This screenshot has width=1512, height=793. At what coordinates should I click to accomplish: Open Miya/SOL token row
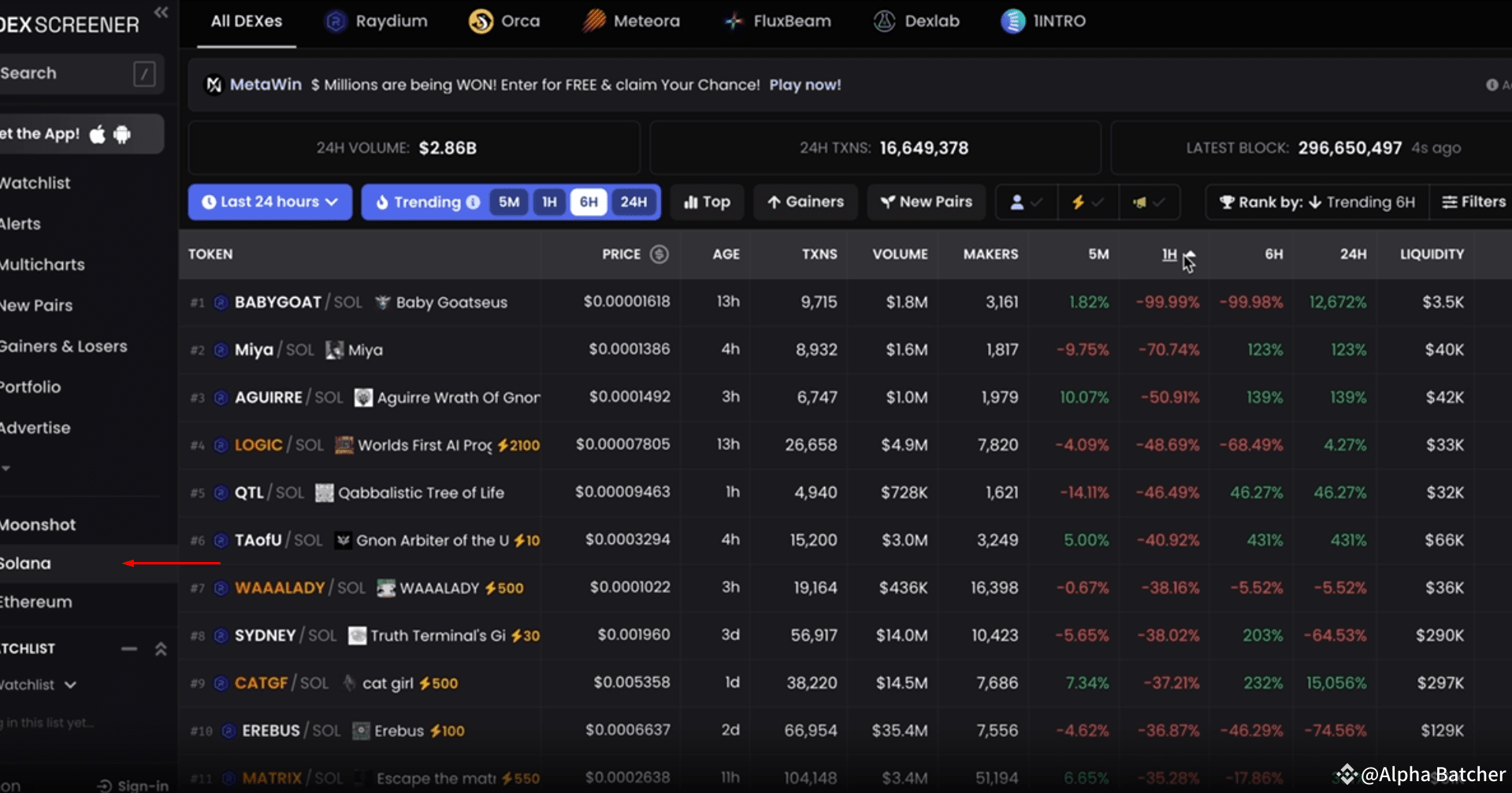845,350
